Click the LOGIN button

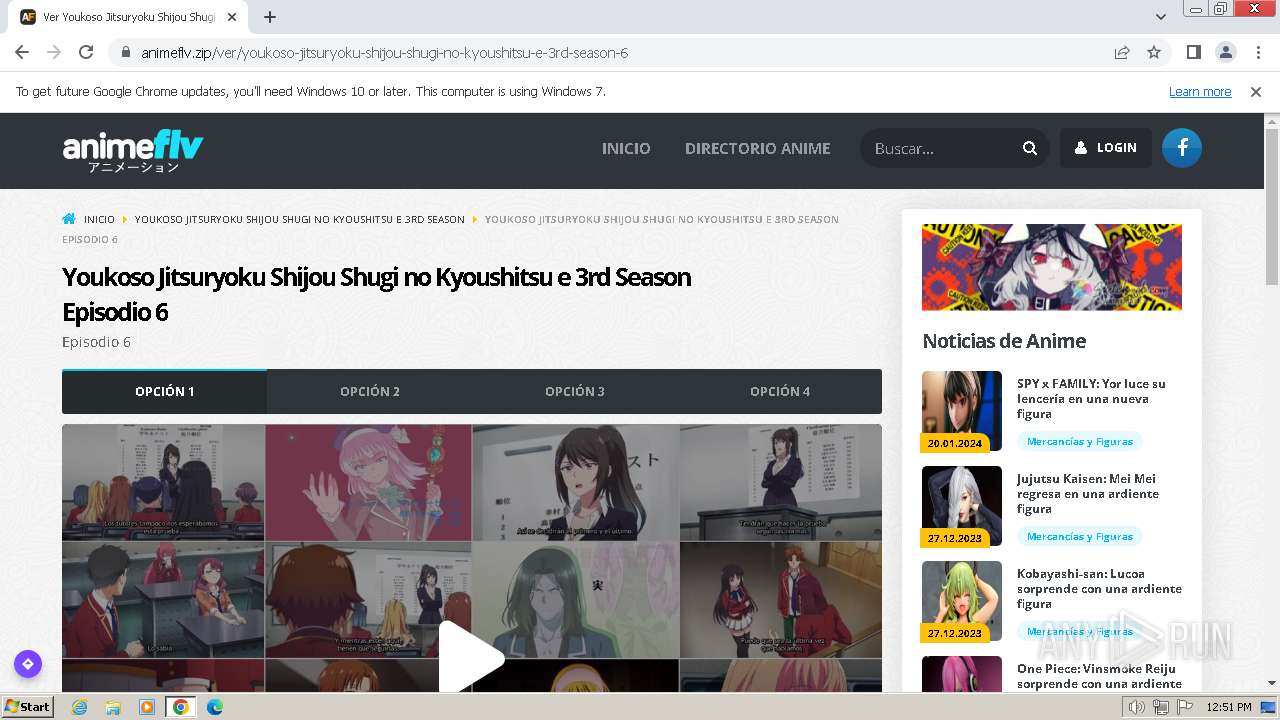[x=1106, y=148]
